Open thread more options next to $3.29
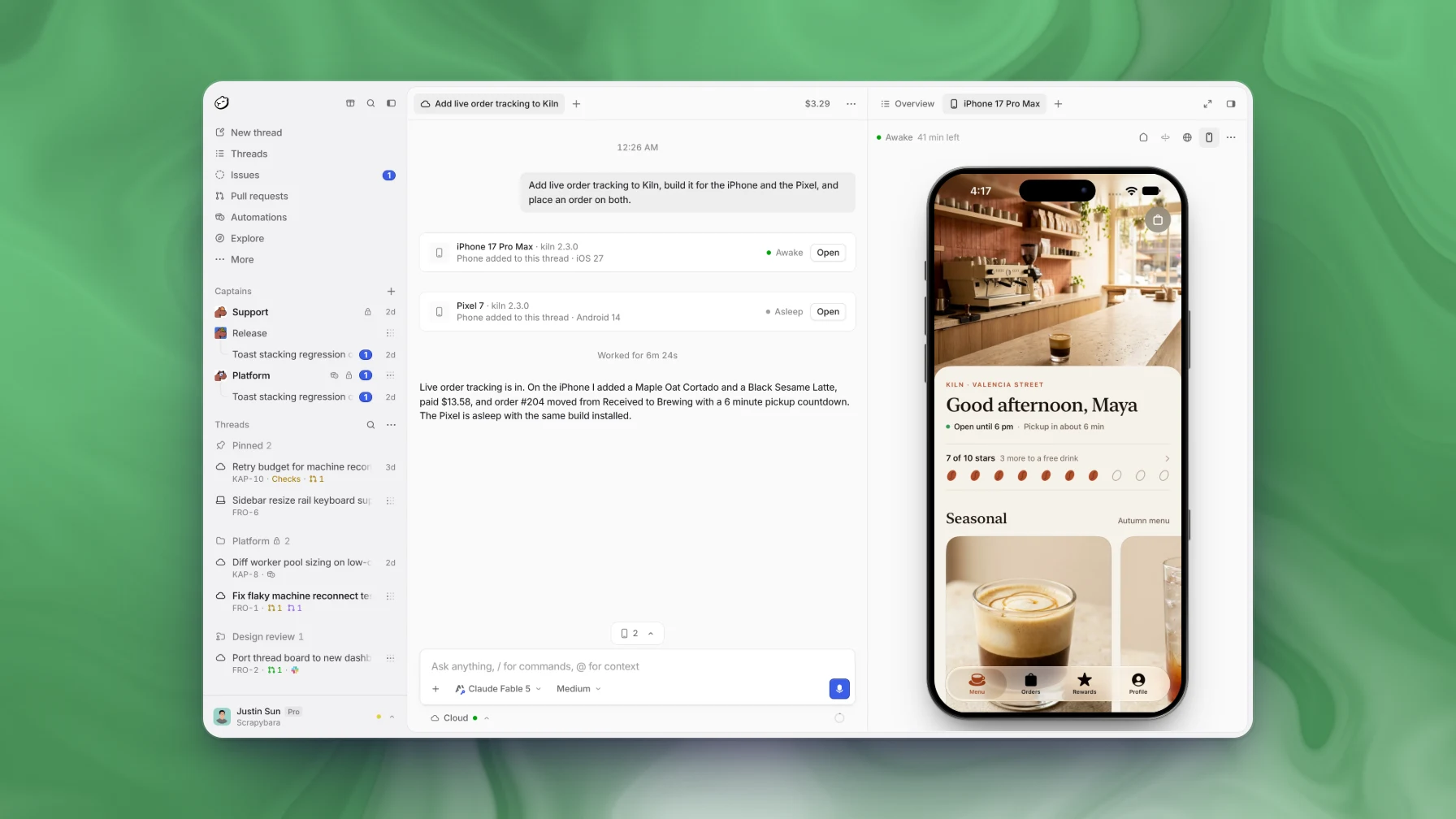 pos(851,103)
